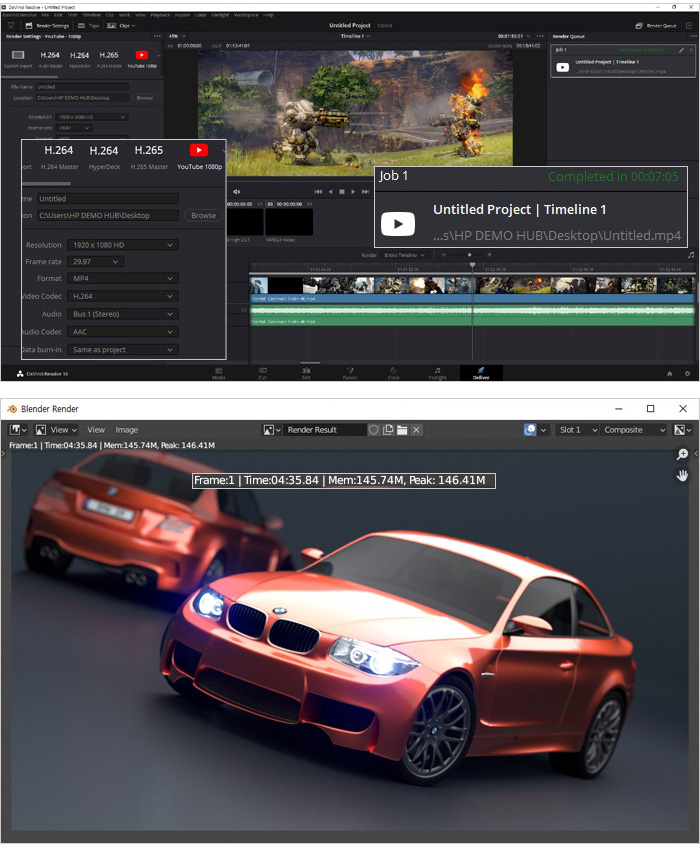The image size is (700, 848).
Task: Edit Job 1 with the pencil icon
Action: [681, 50]
